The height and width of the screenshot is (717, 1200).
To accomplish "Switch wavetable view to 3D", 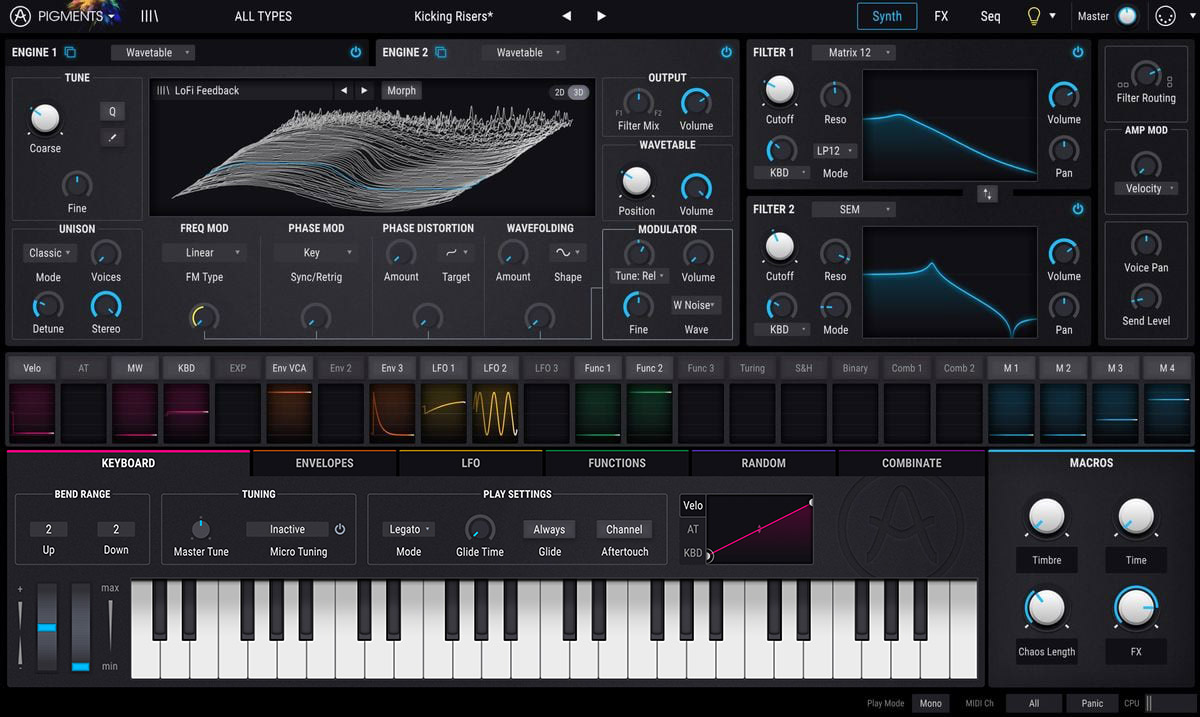I will (578, 92).
